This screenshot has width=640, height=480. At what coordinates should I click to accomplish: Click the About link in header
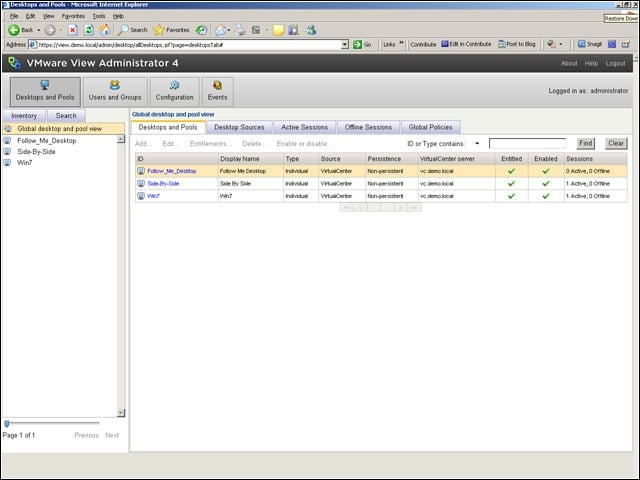click(x=569, y=63)
